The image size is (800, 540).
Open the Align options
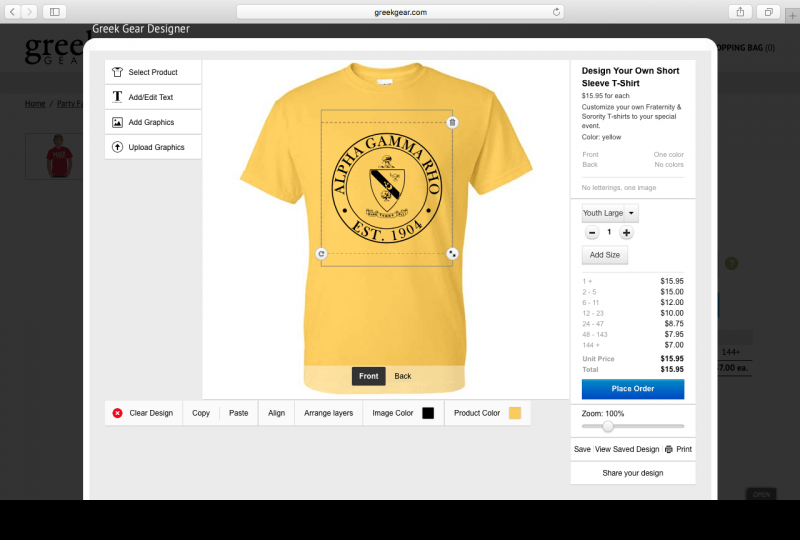[276, 413]
